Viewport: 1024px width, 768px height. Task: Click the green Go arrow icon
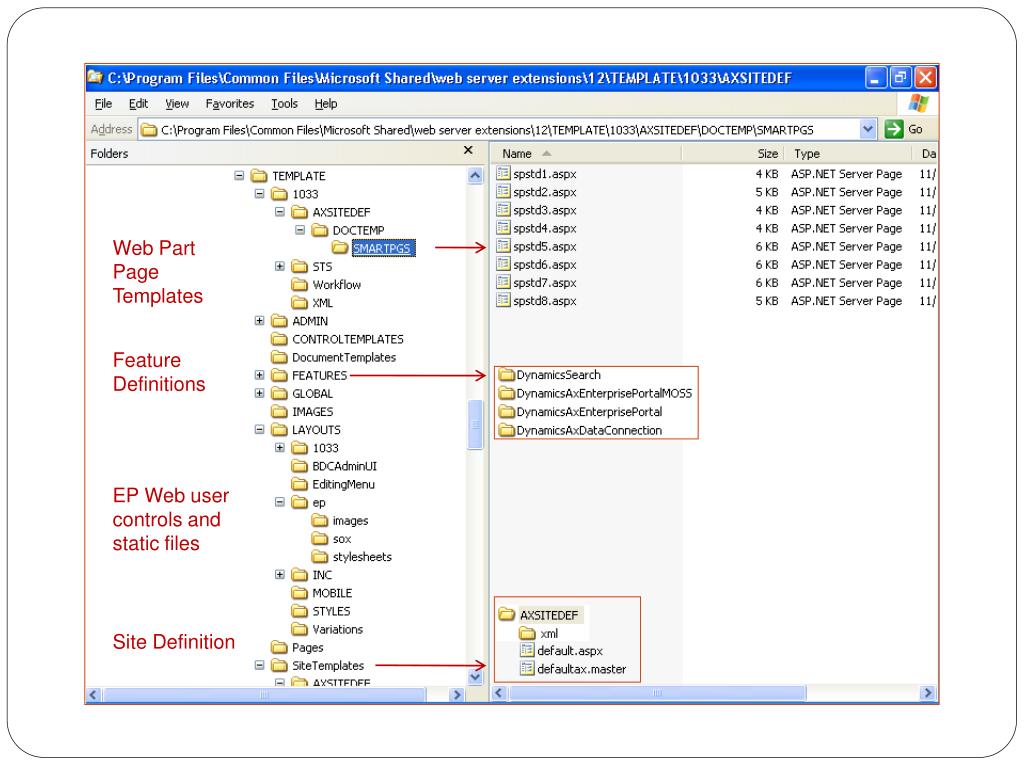click(x=893, y=129)
